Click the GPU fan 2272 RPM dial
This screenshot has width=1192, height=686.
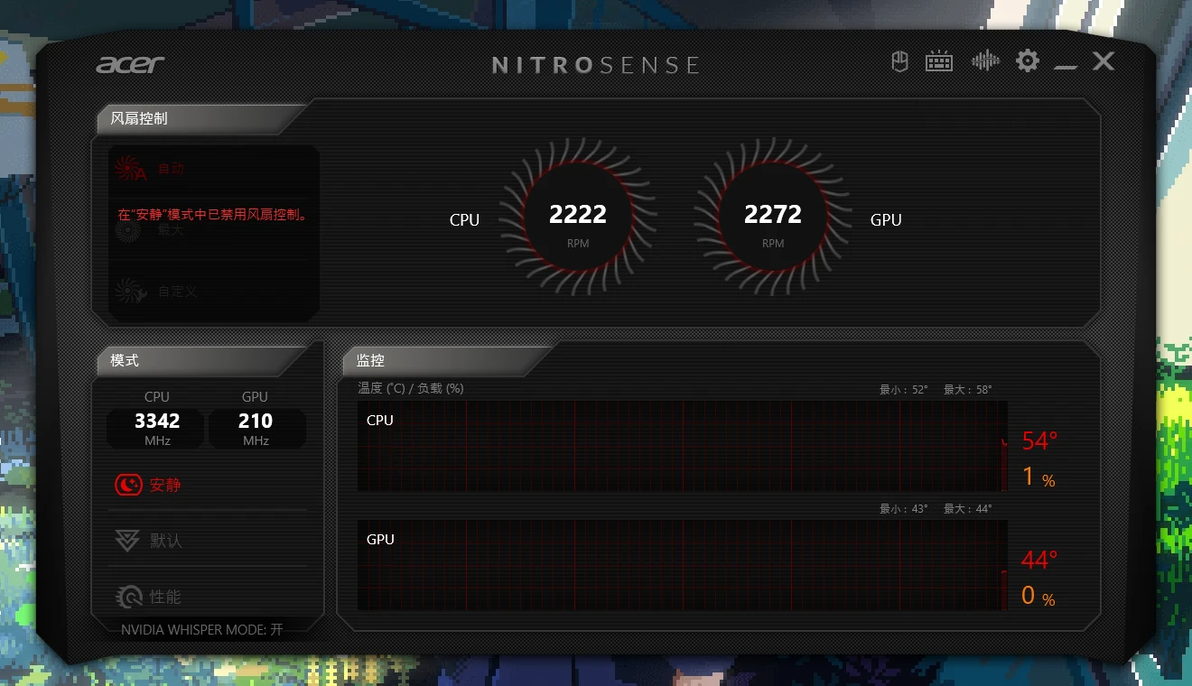click(772, 218)
